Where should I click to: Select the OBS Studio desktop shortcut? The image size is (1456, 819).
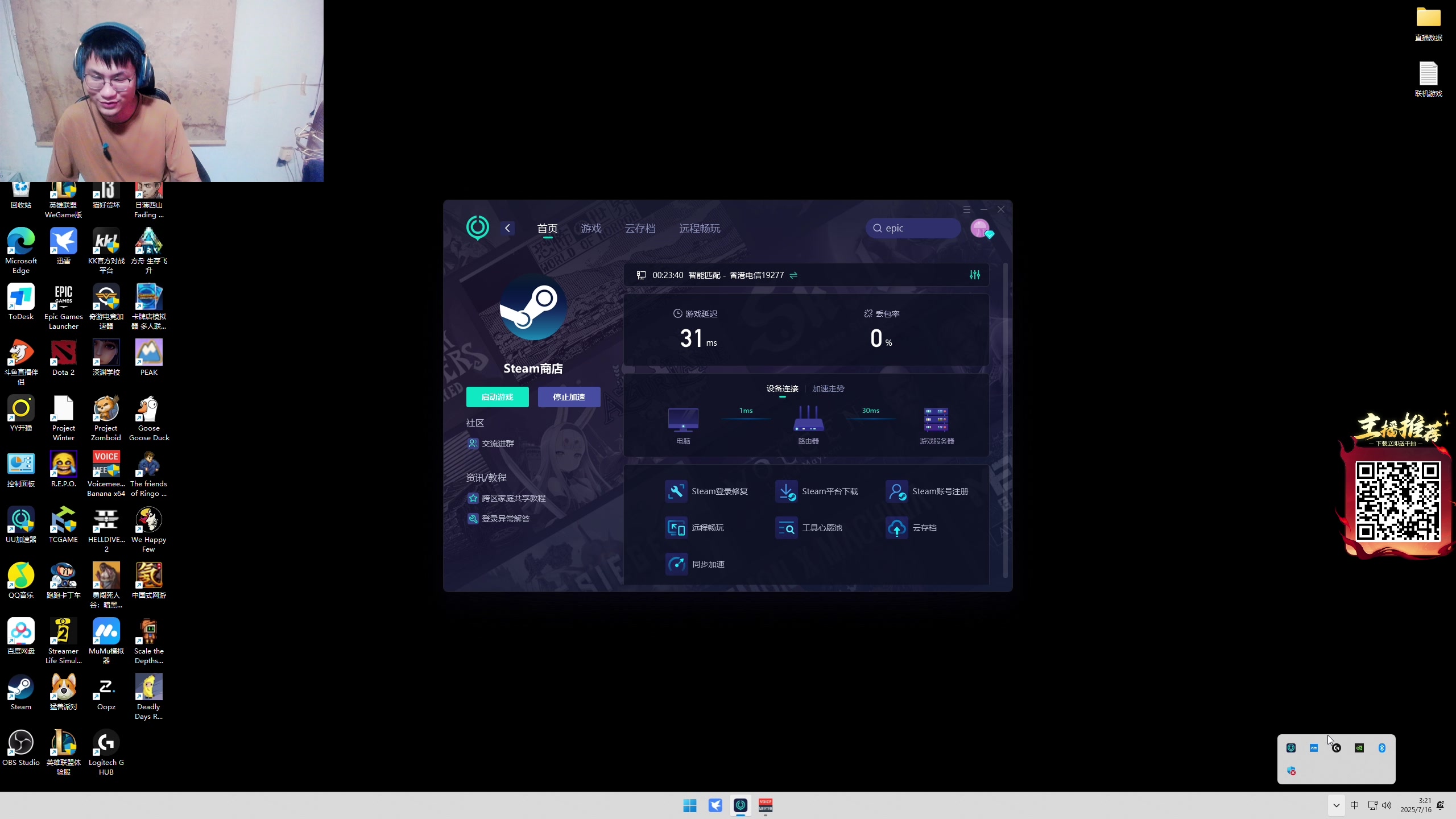[x=21, y=748]
